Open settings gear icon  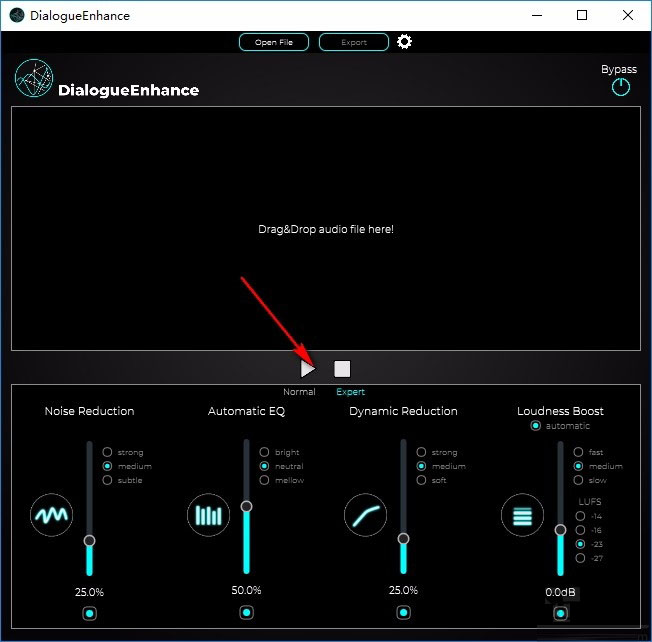click(404, 42)
